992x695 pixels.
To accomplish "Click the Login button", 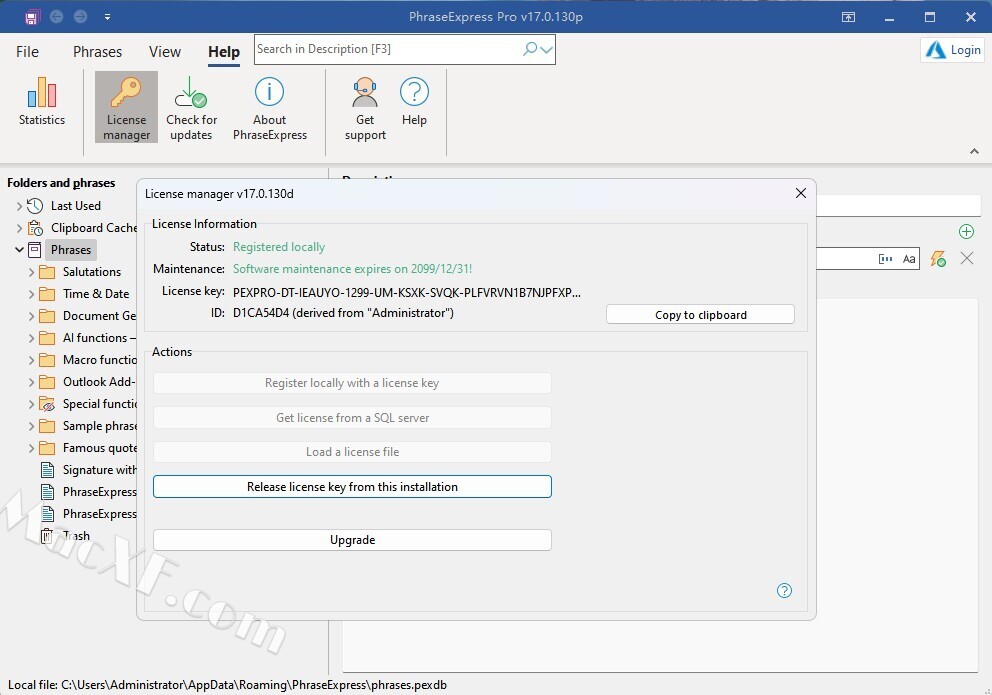I will pos(953,50).
